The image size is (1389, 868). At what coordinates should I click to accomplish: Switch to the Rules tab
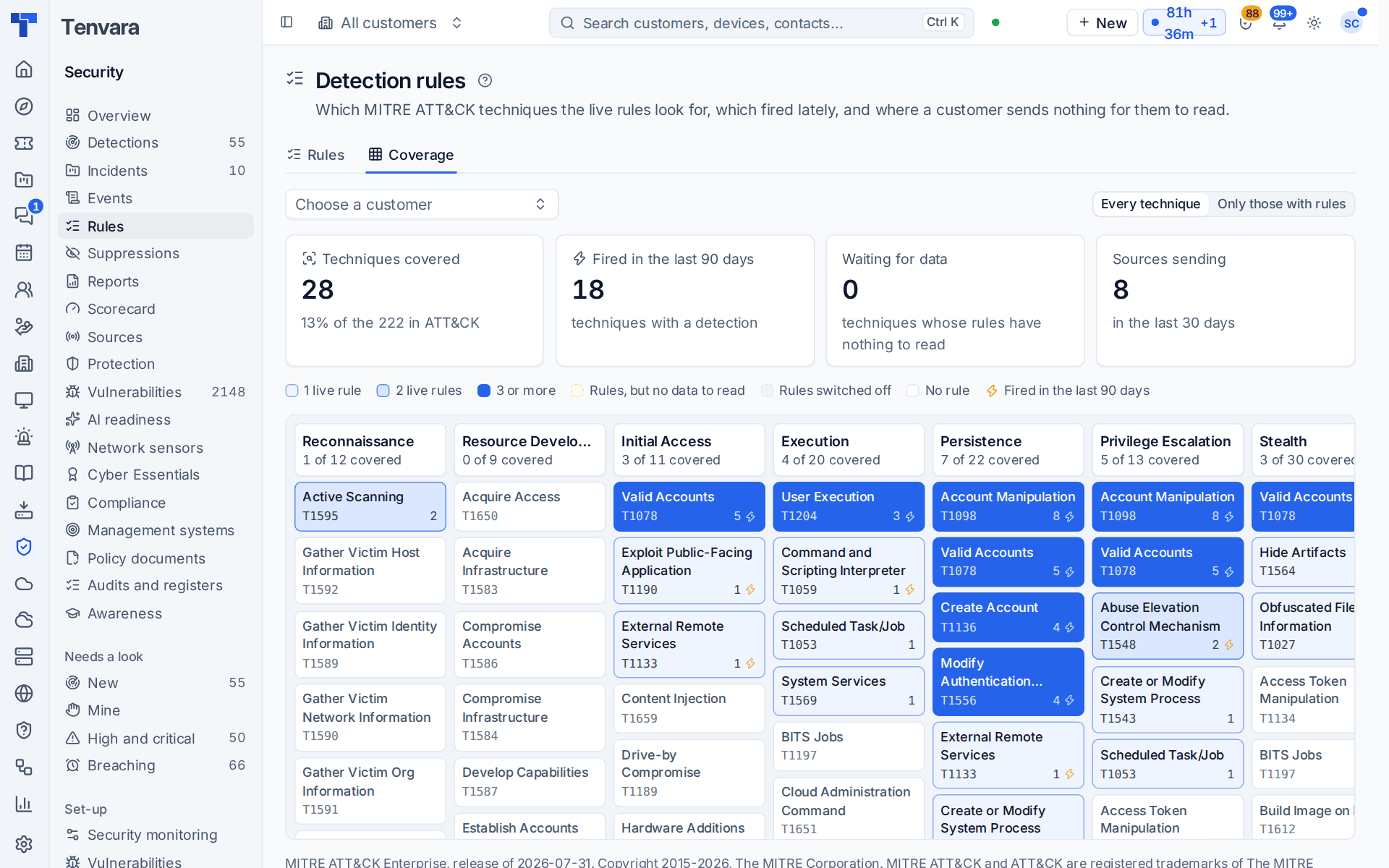(316, 155)
